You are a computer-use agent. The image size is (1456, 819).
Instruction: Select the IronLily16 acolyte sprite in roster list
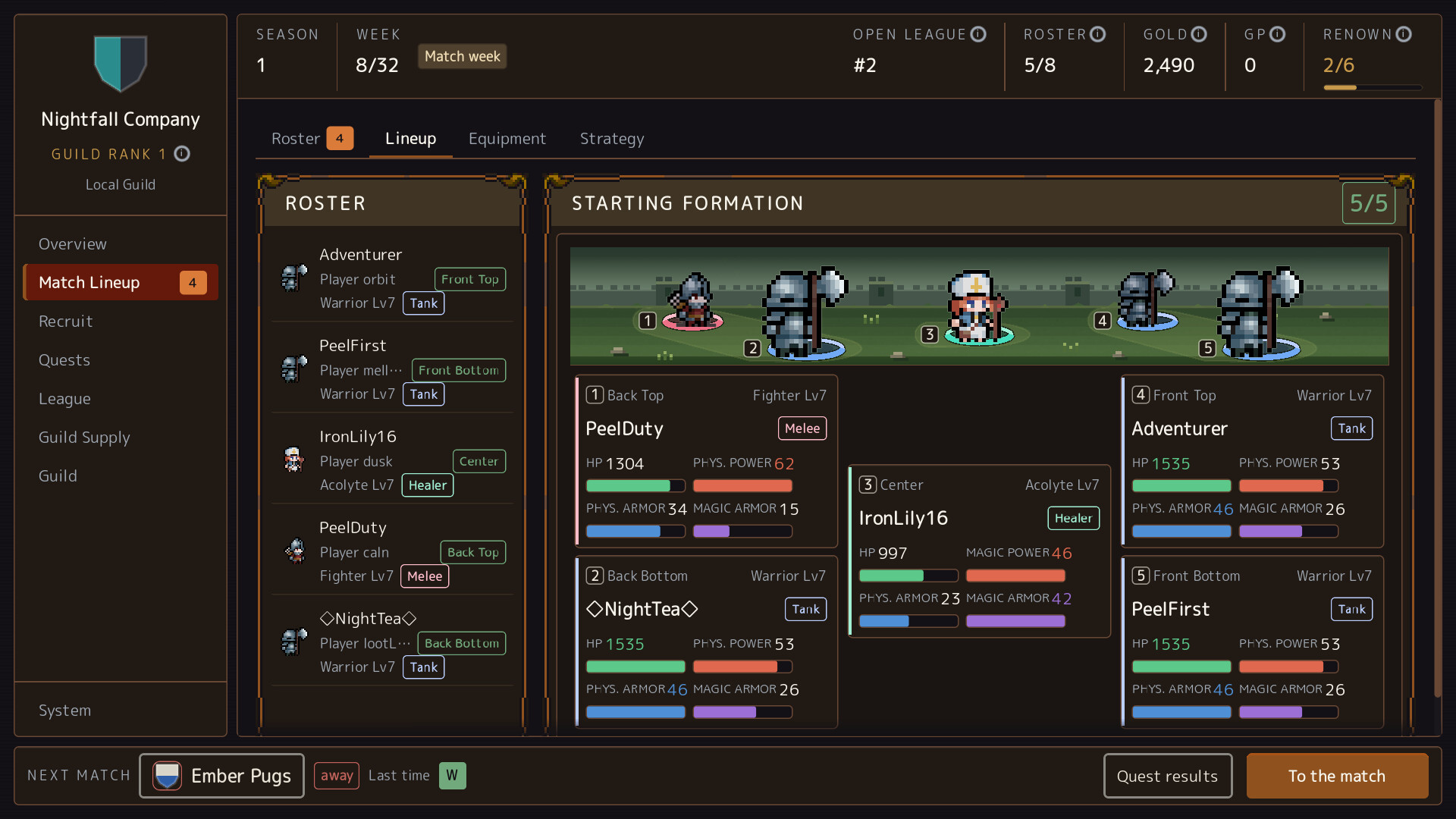(x=294, y=460)
